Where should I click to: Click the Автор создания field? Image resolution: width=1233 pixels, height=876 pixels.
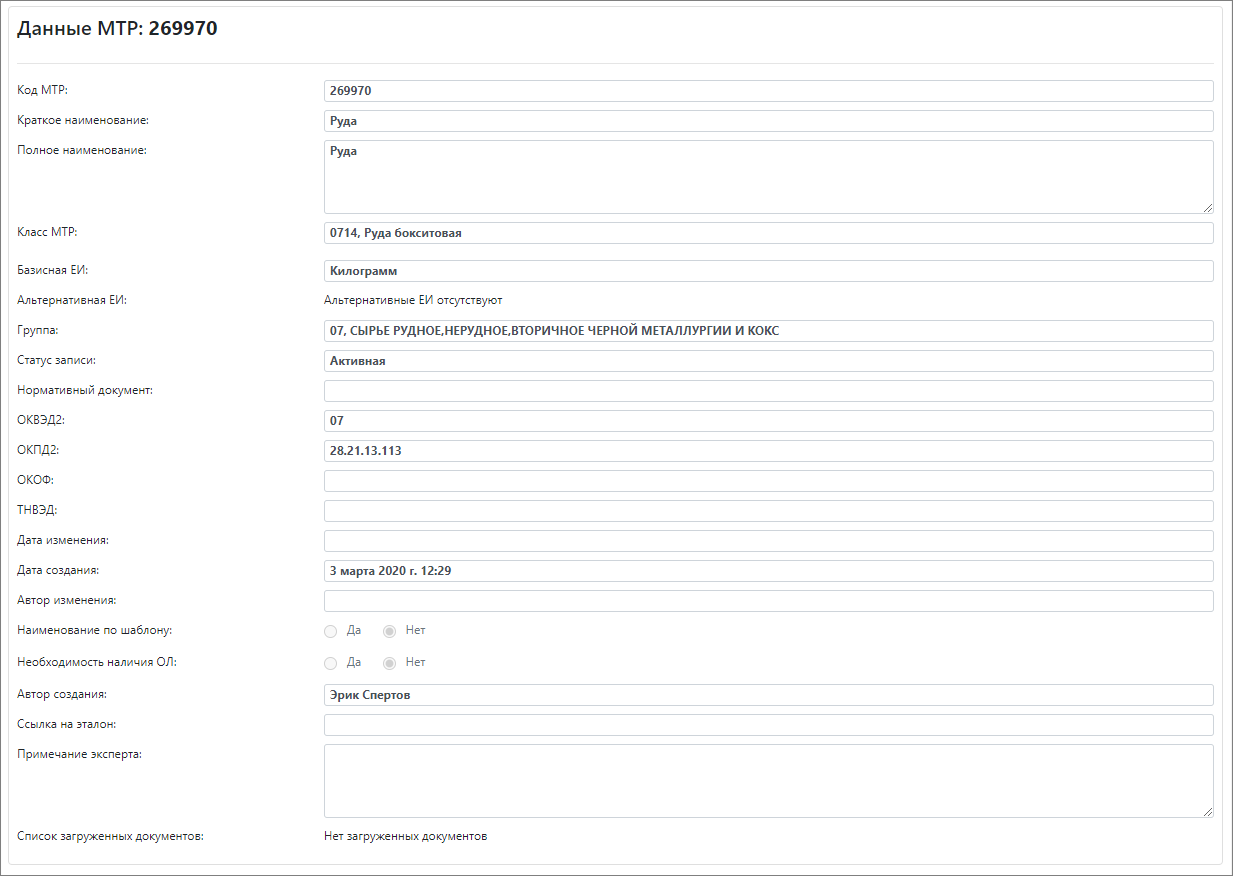(x=768, y=695)
